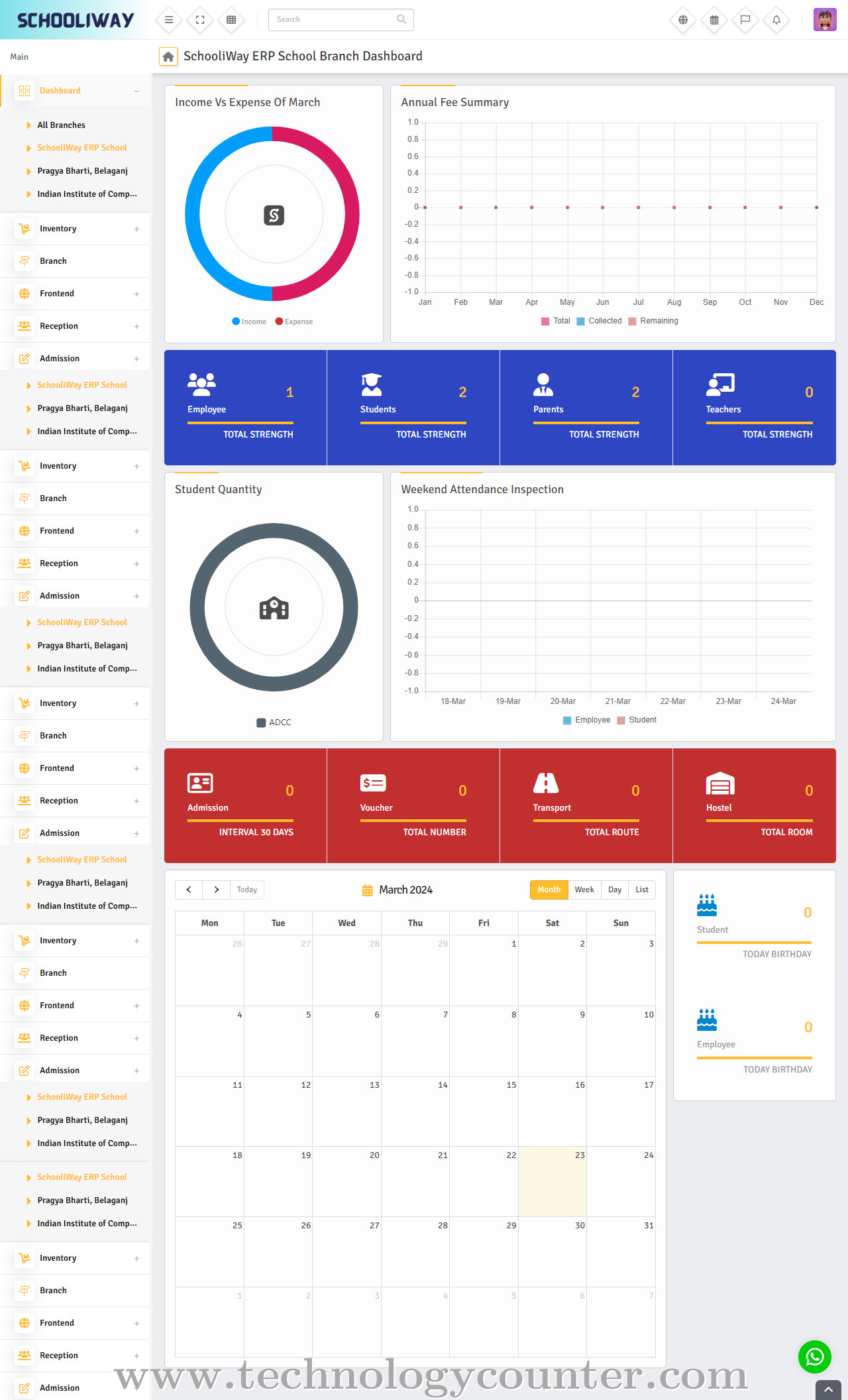Image resolution: width=848 pixels, height=1400 pixels.
Task: Click the Teachers chalkboard icon
Action: coord(720,384)
